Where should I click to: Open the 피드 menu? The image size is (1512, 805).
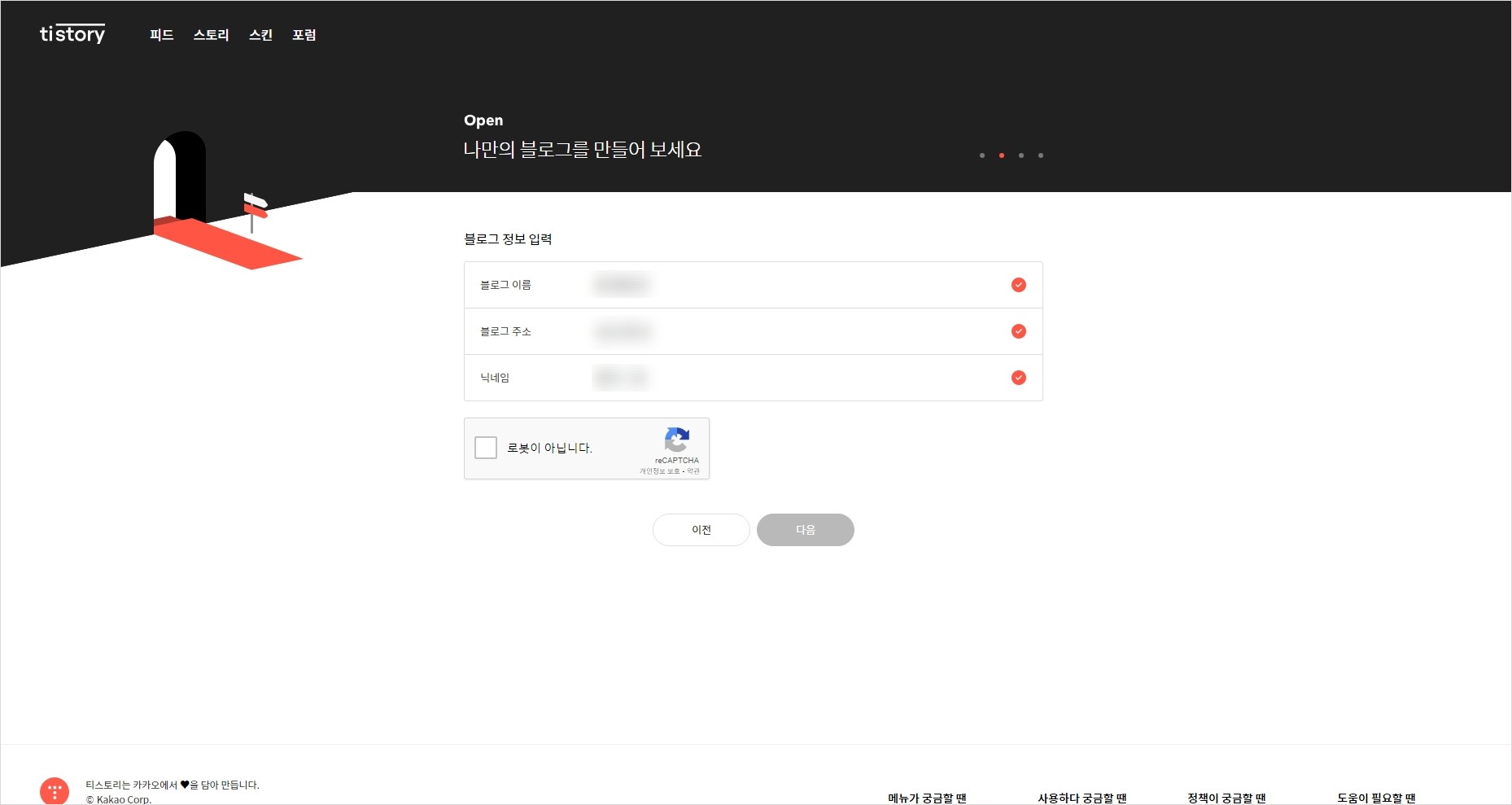[162, 35]
